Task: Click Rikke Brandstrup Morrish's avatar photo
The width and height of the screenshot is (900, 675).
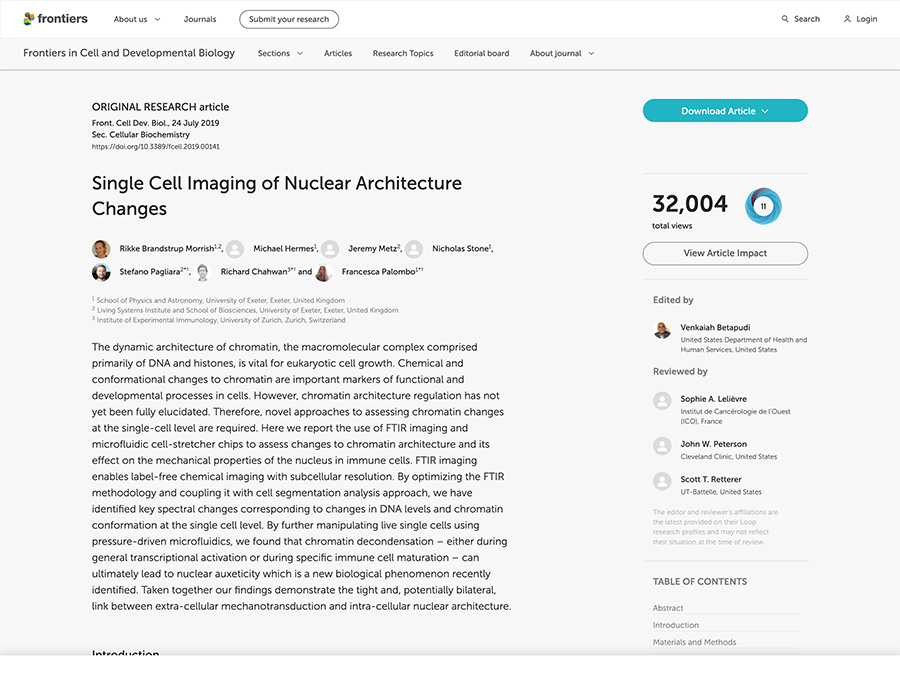Action: [101, 249]
